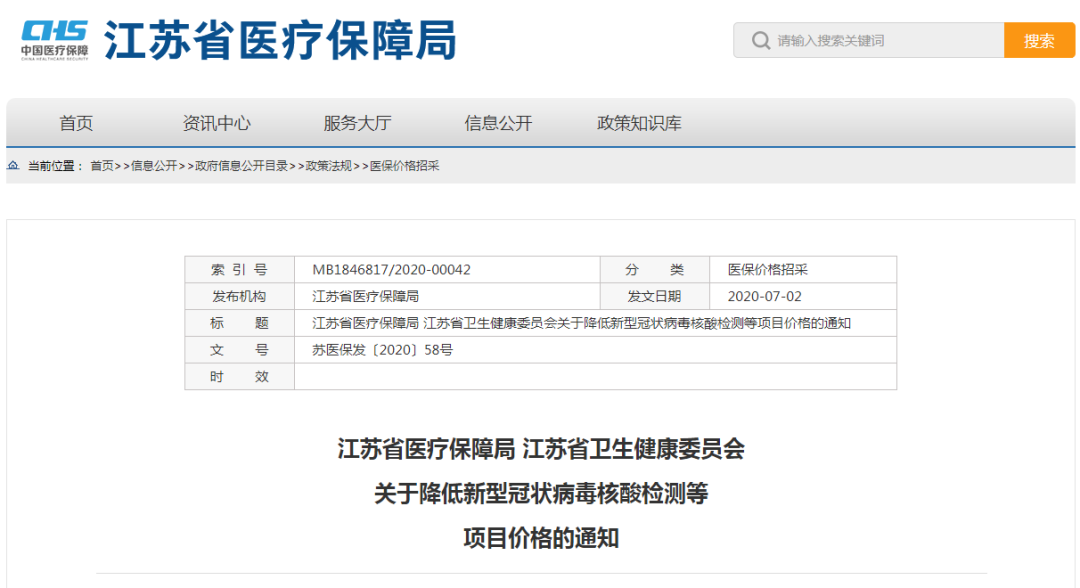Open the 资讯中心 navigation menu item
The width and height of the screenshot is (1080, 588).
[x=216, y=123]
